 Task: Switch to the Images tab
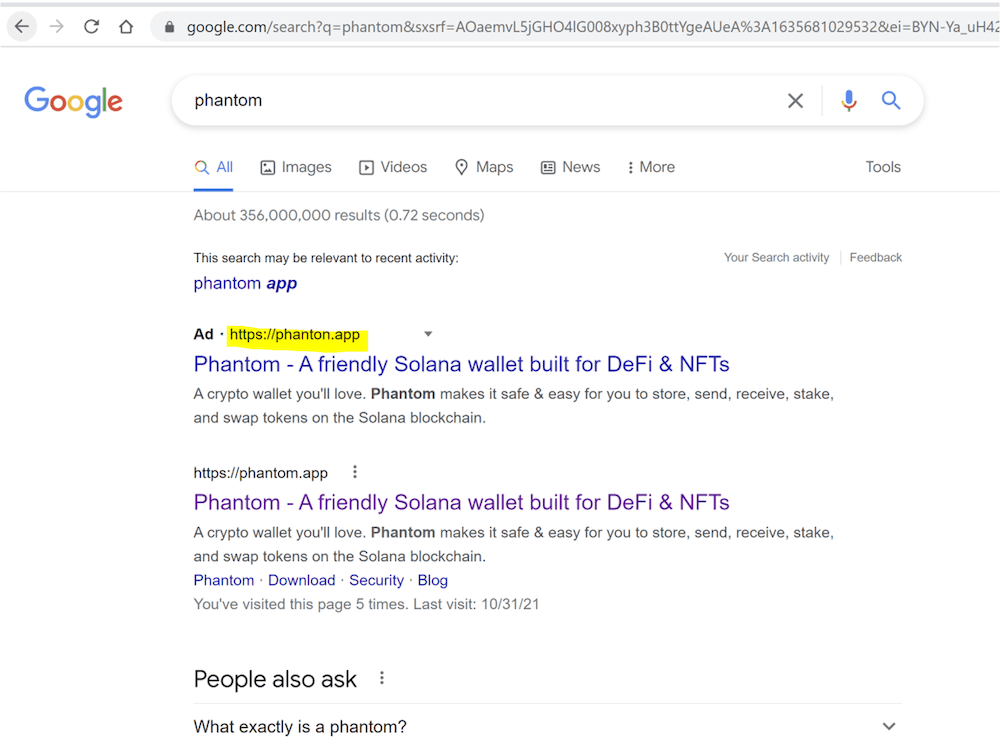[x=296, y=167]
